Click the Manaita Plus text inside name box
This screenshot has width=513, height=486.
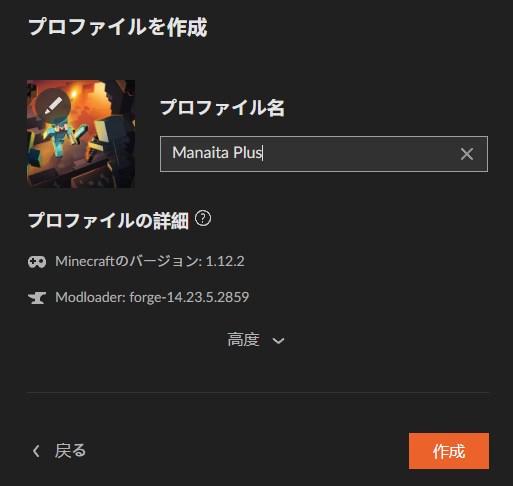pyautogui.click(x=217, y=153)
